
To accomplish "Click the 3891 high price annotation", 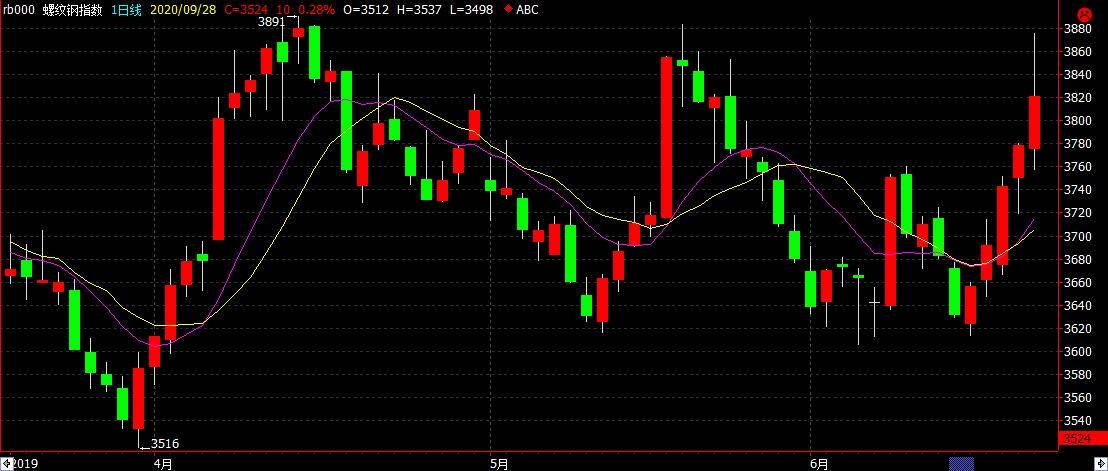I will pos(271,22).
